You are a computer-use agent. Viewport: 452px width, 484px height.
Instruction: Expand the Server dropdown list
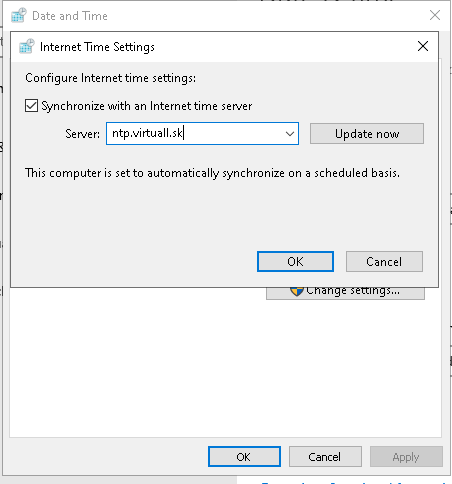[x=290, y=134]
